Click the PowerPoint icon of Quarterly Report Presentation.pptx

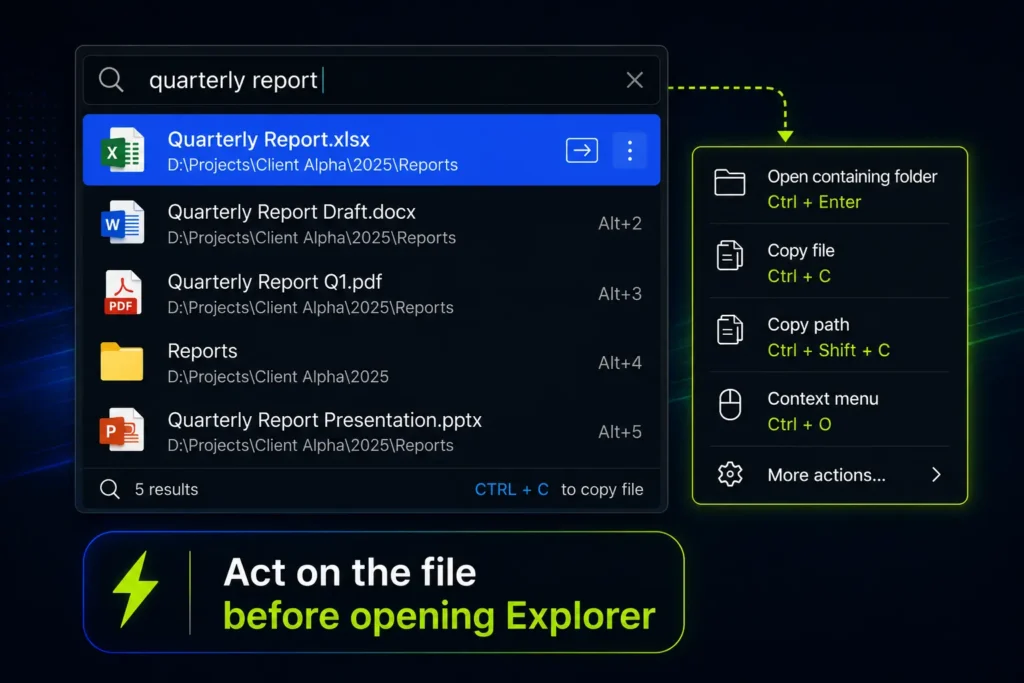coord(122,430)
